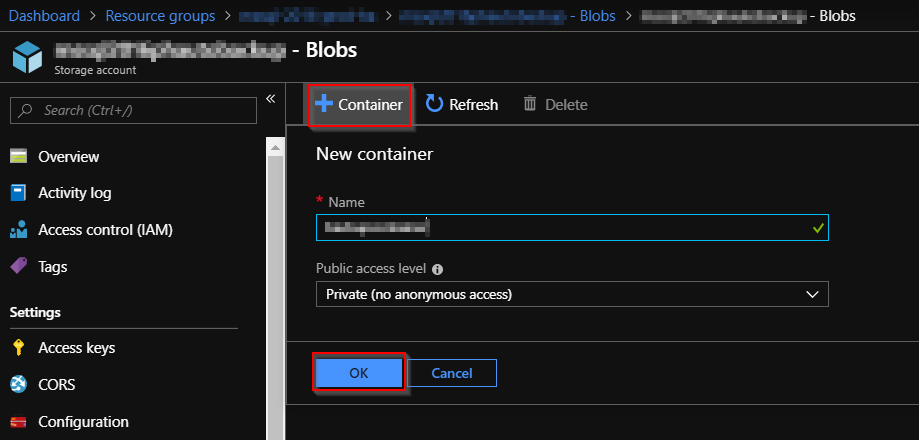Add a new Container from toolbar
This screenshot has width=919, height=440.
coord(359,104)
